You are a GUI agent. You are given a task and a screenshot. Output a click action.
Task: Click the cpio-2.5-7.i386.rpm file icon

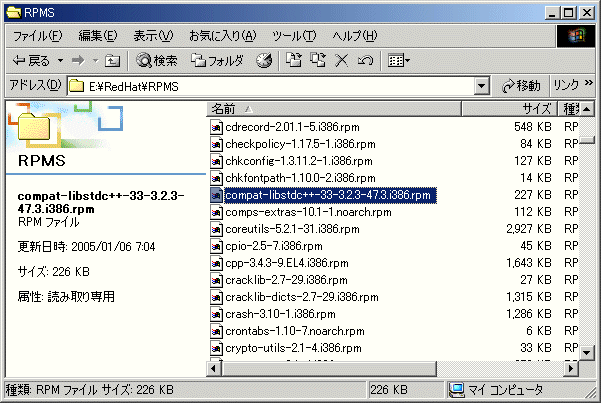click(216, 246)
